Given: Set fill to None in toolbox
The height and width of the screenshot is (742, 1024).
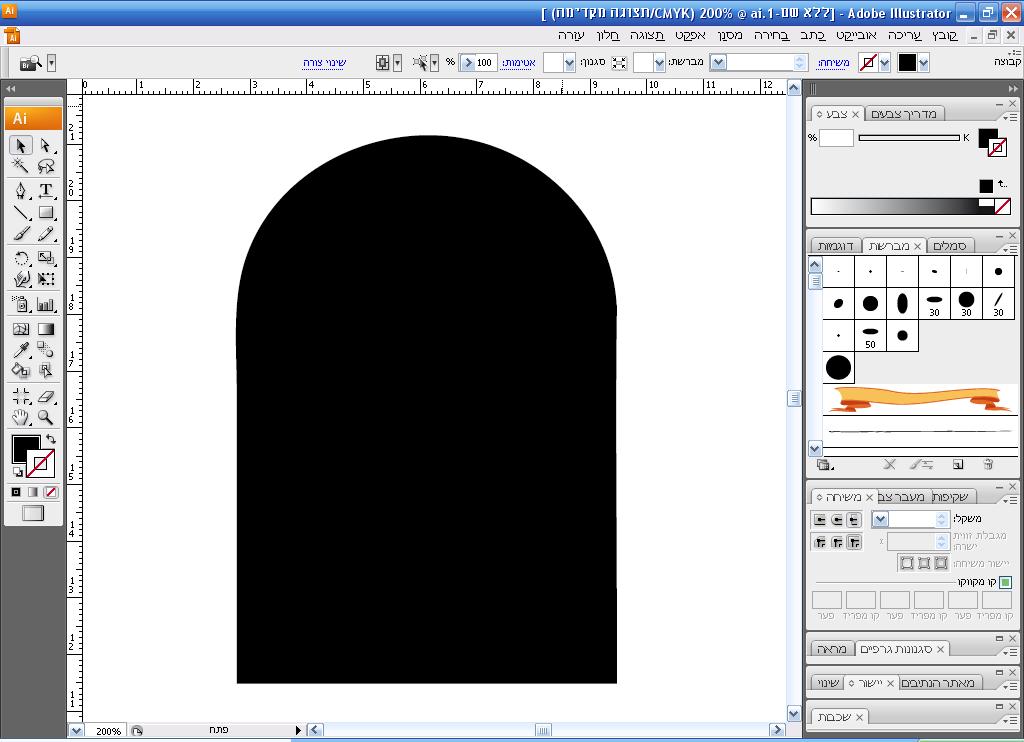Looking at the screenshot, I should [x=51, y=492].
